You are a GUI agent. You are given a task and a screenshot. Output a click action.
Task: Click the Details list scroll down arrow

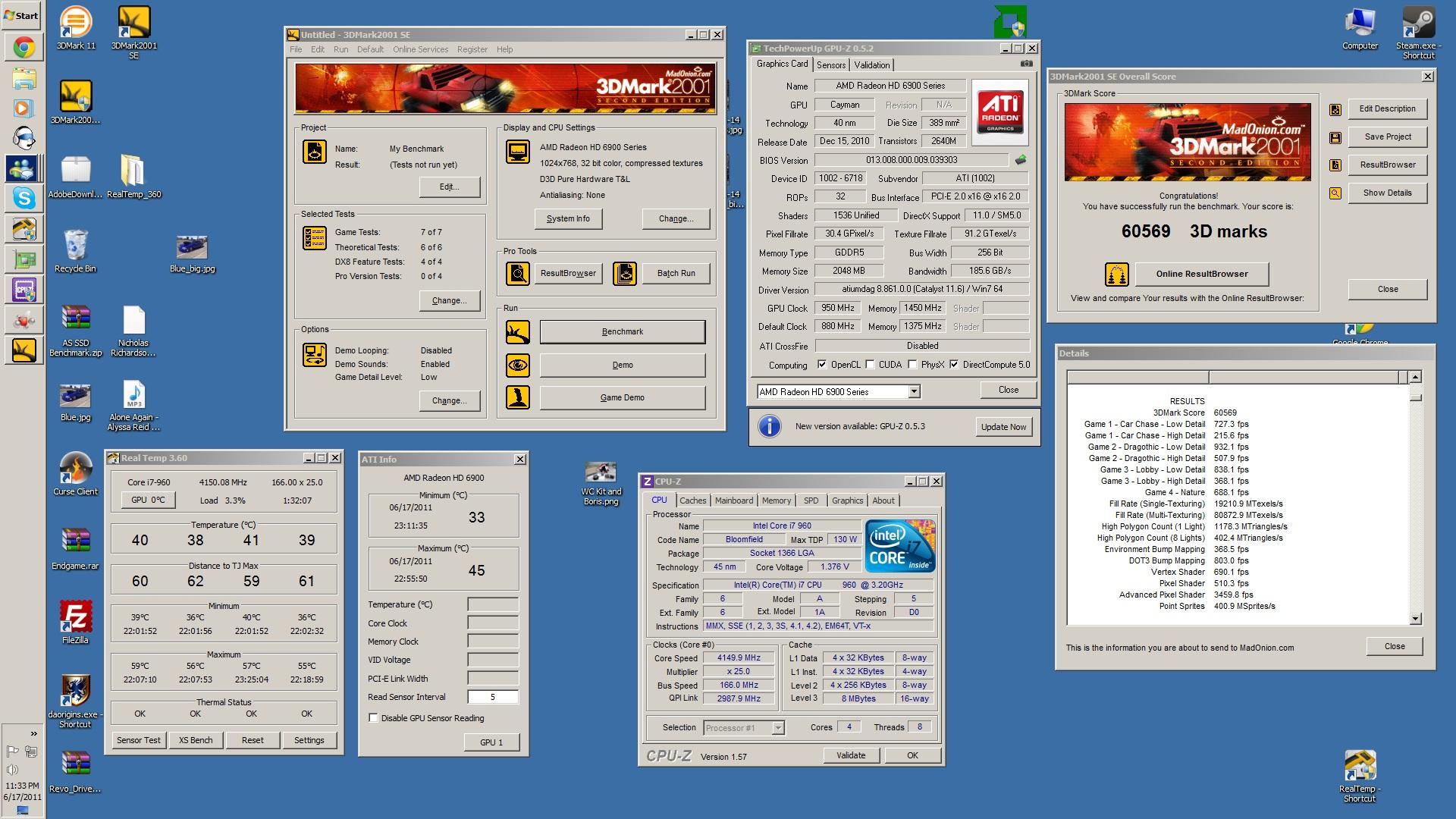1415,619
